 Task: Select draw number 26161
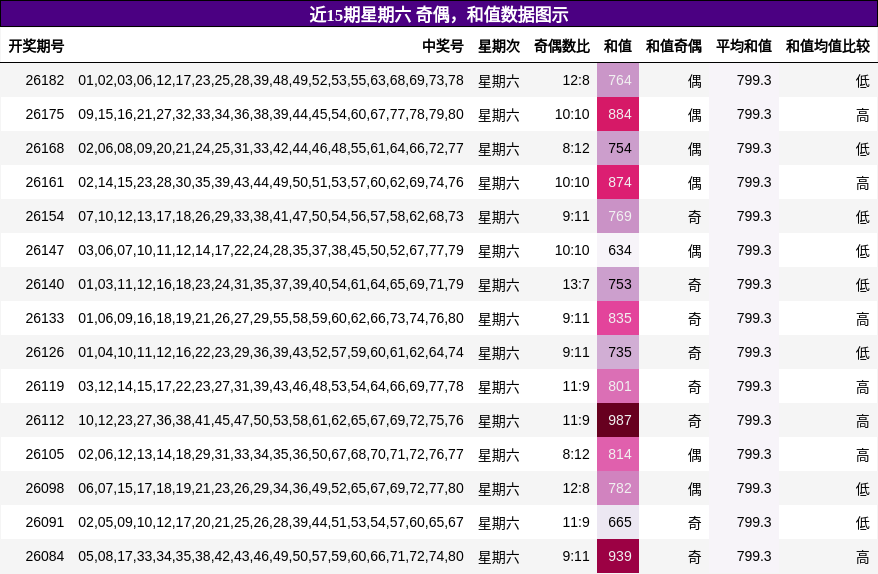(x=45, y=183)
